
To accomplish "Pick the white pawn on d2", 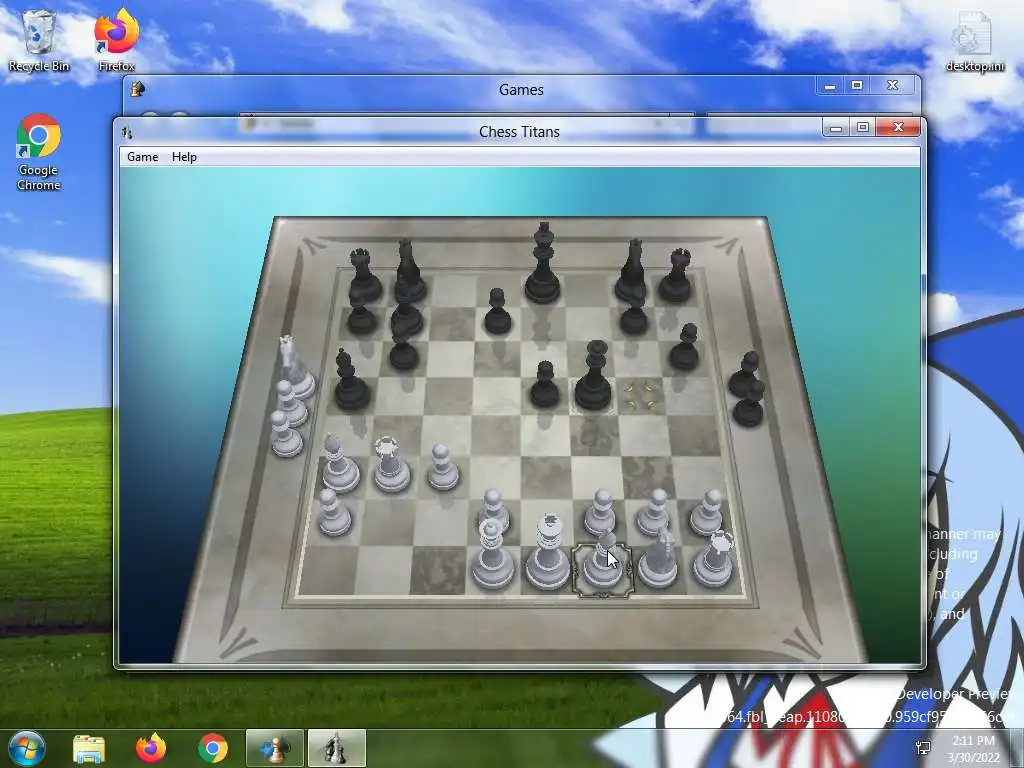I will coord(494,509).
